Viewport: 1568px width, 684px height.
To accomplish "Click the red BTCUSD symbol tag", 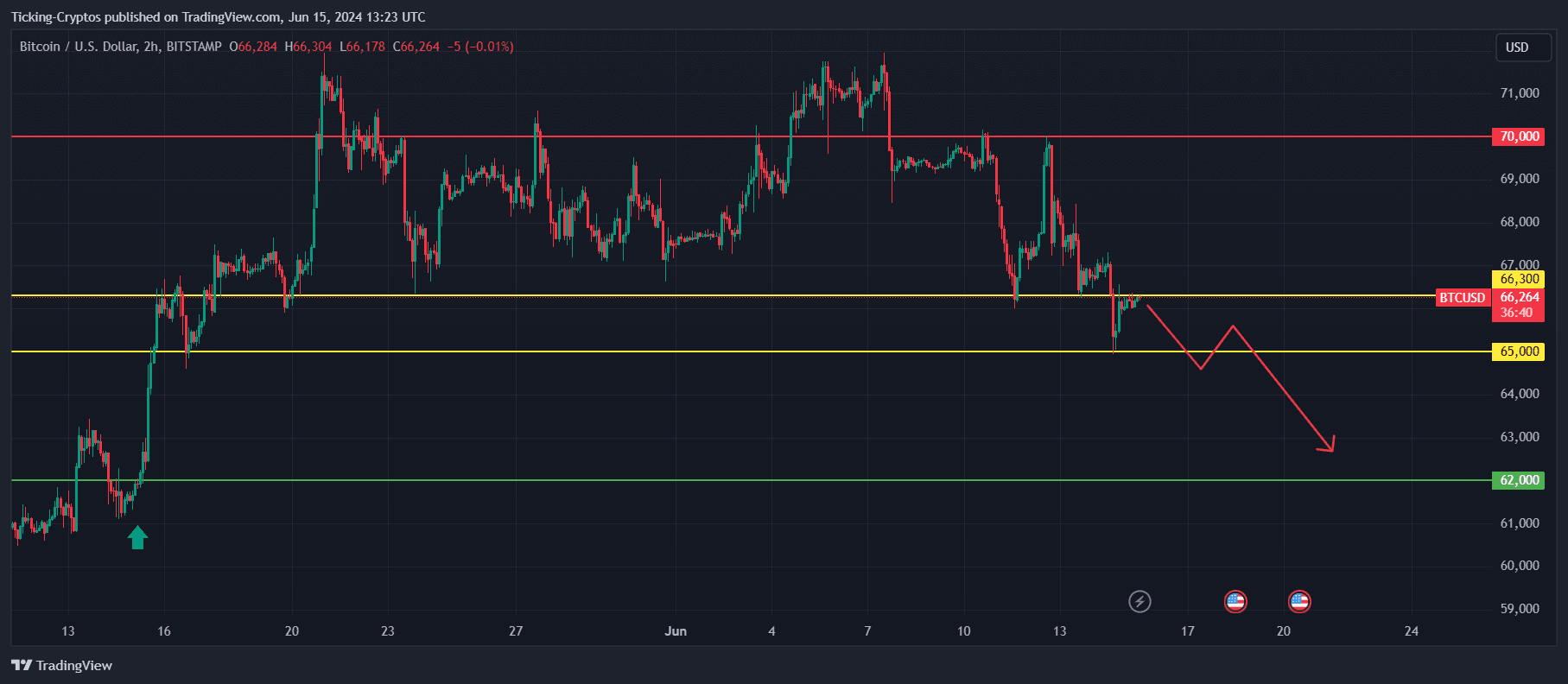I will click(x=1462, y=298).
